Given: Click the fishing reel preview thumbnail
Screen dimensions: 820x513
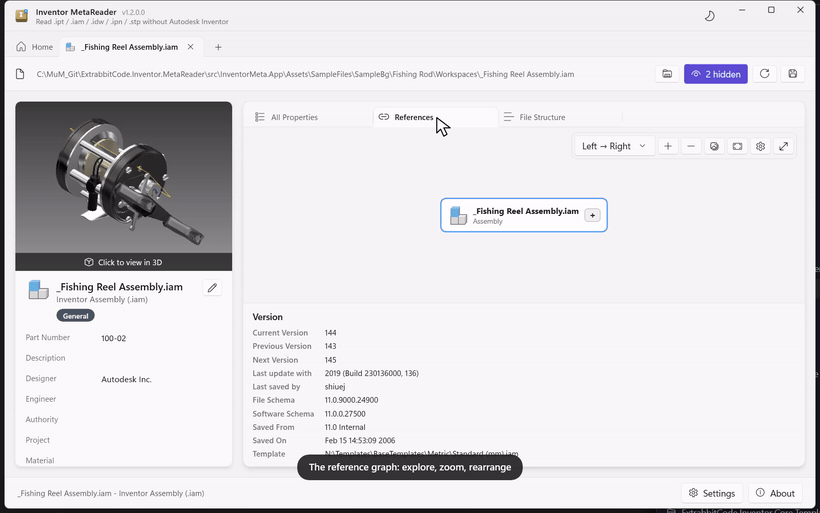Looking at the screenshot, I should click(x=123, y=178).
